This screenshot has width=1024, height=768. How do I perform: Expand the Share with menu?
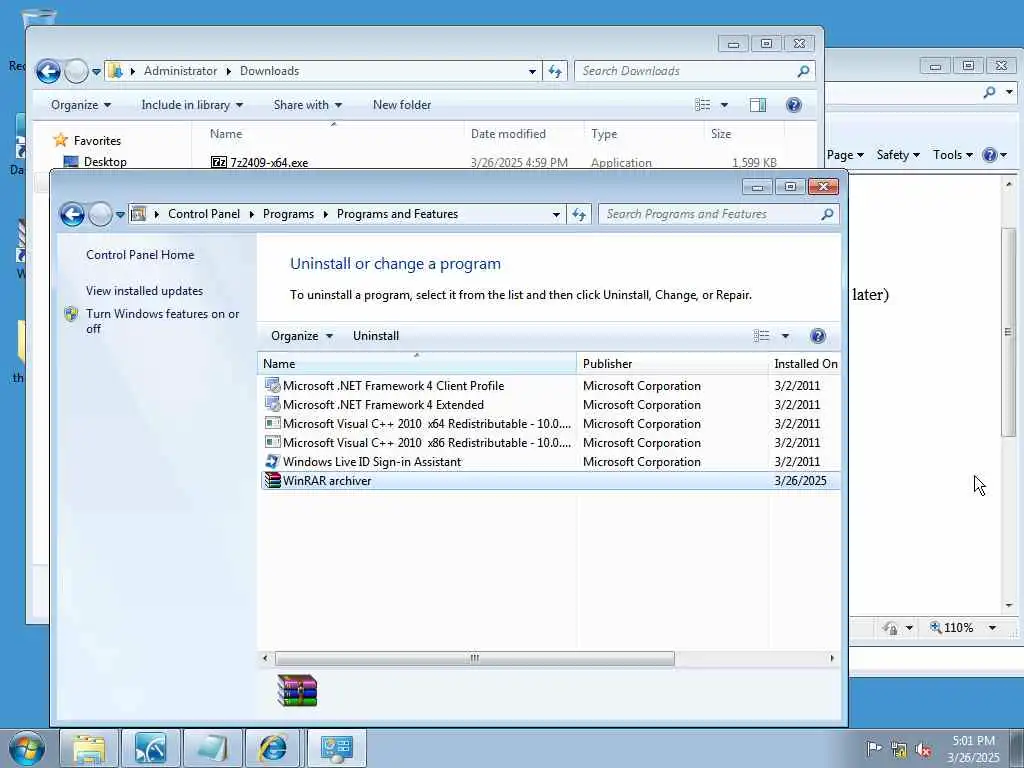308,104
